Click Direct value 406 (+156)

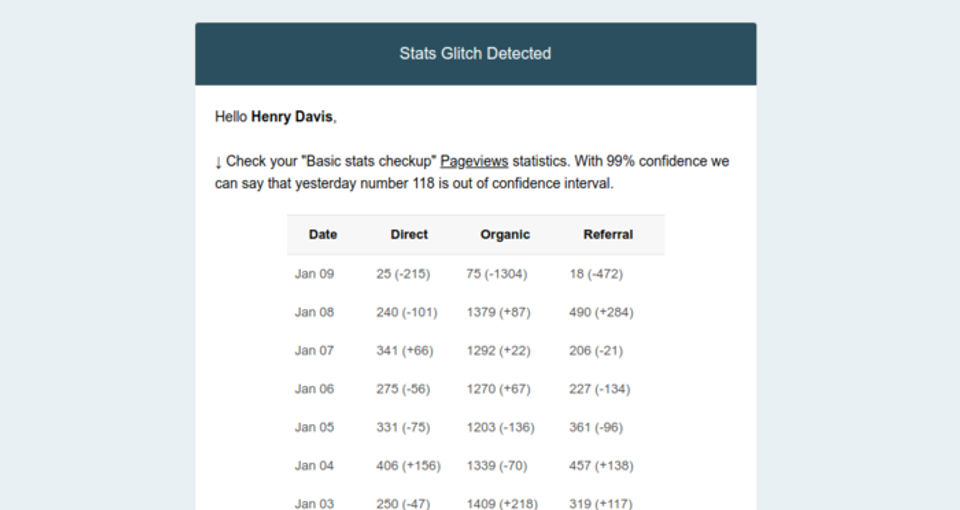tap(408, 466)
